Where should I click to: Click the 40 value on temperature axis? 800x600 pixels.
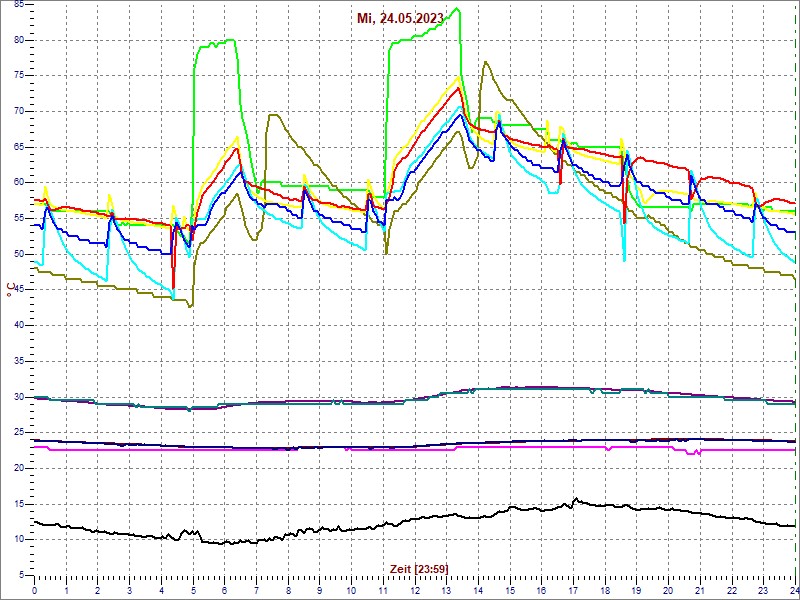[x=19, y=325]
